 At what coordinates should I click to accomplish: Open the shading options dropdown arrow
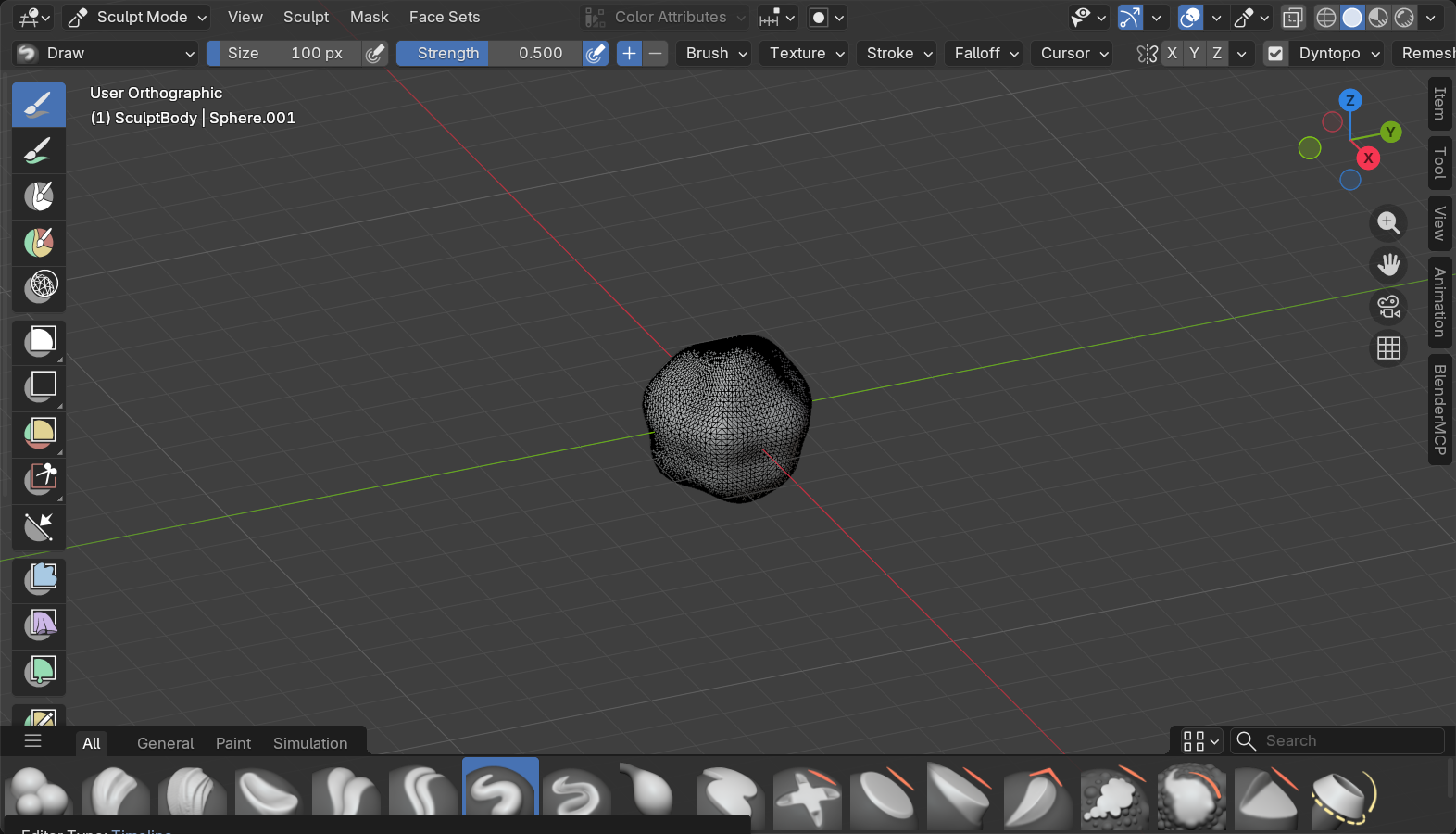click(1431, 18)
